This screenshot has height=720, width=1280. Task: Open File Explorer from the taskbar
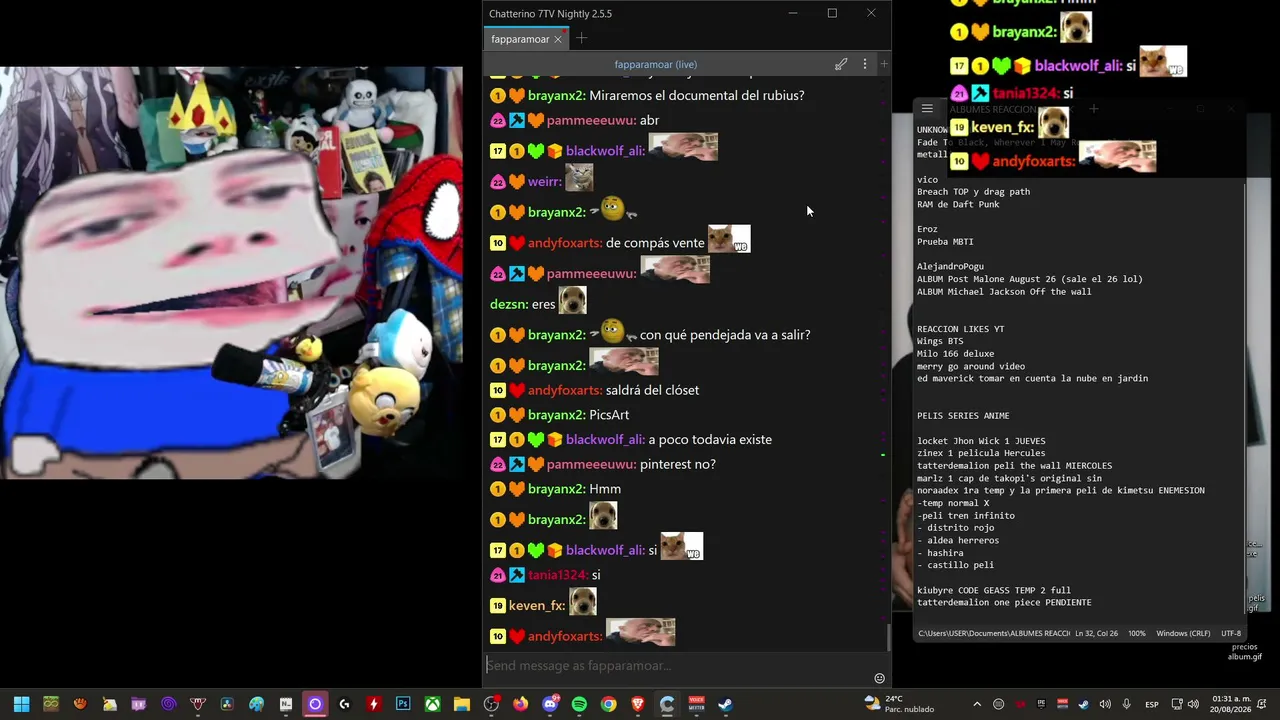pos(461,704)
